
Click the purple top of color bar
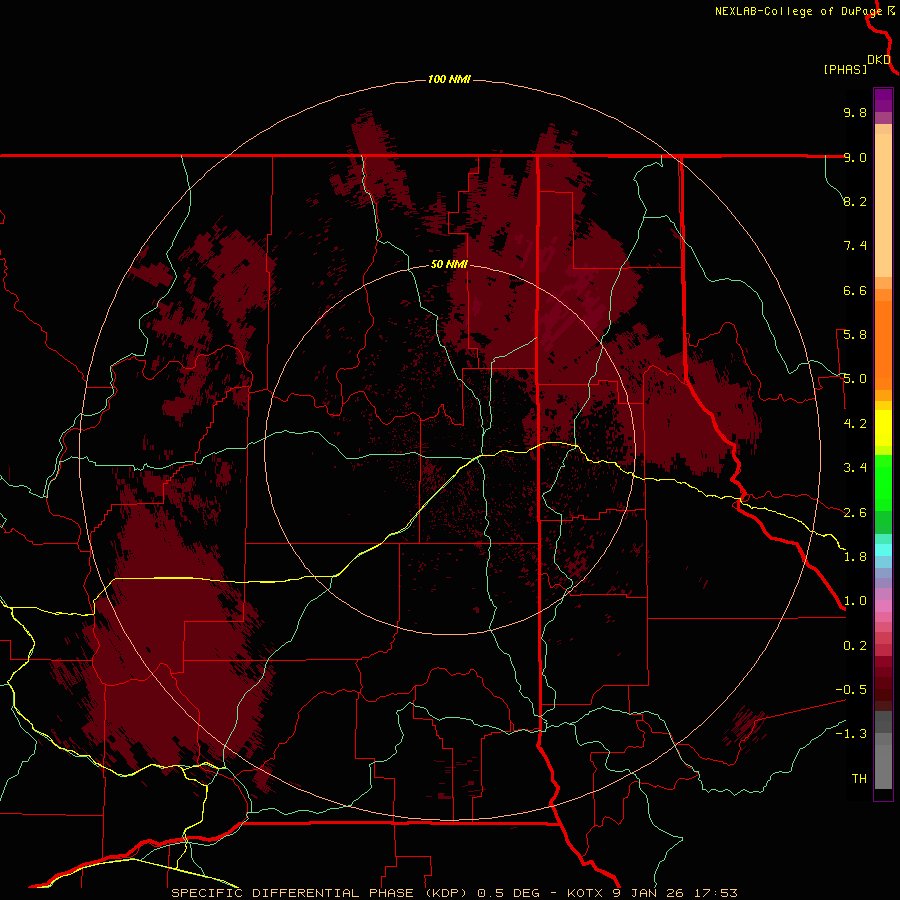pos(883,100)
